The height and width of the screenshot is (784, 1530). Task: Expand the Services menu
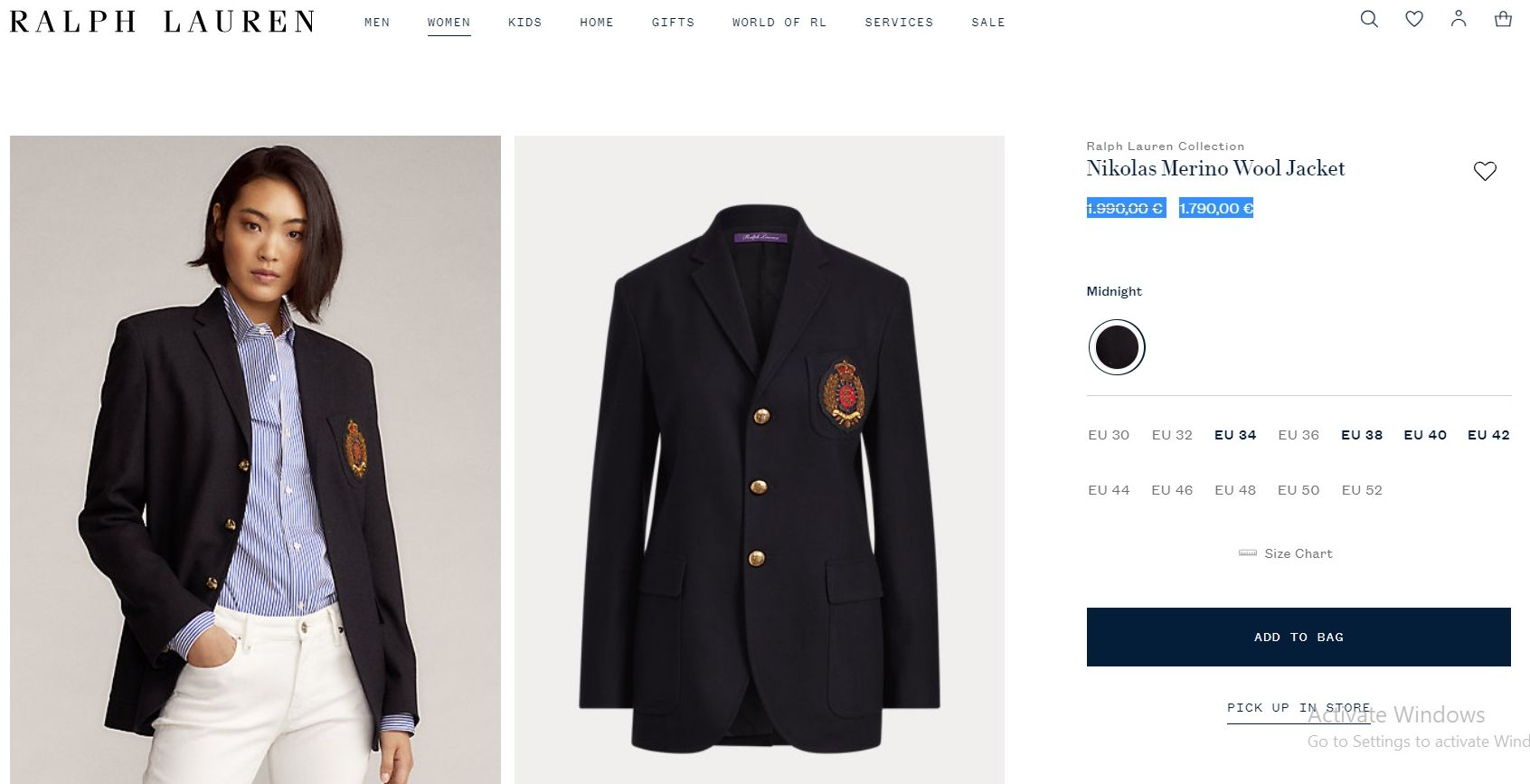point(899,23)
